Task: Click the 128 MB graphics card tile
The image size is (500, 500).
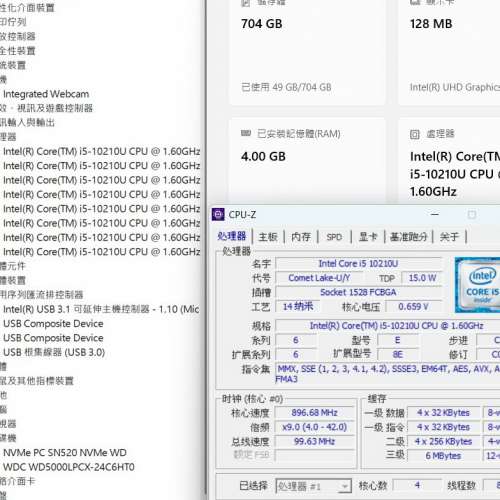Action: 449,52
